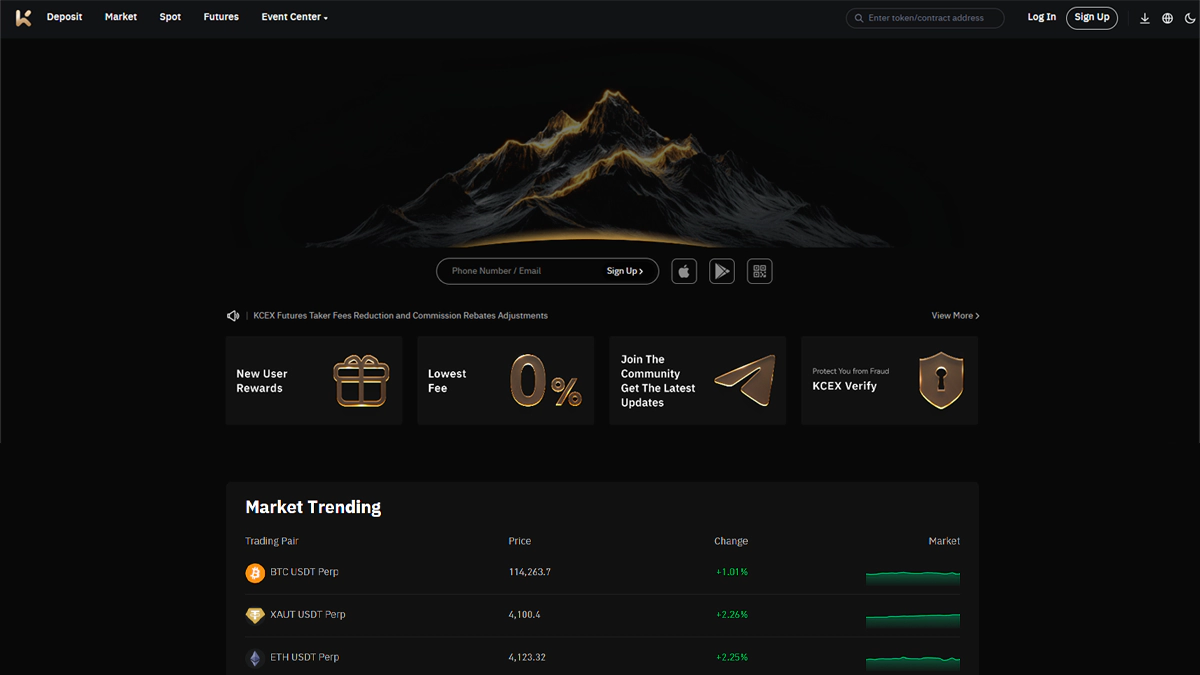Expand the Event Center dropdown

[x=294, y=17]
